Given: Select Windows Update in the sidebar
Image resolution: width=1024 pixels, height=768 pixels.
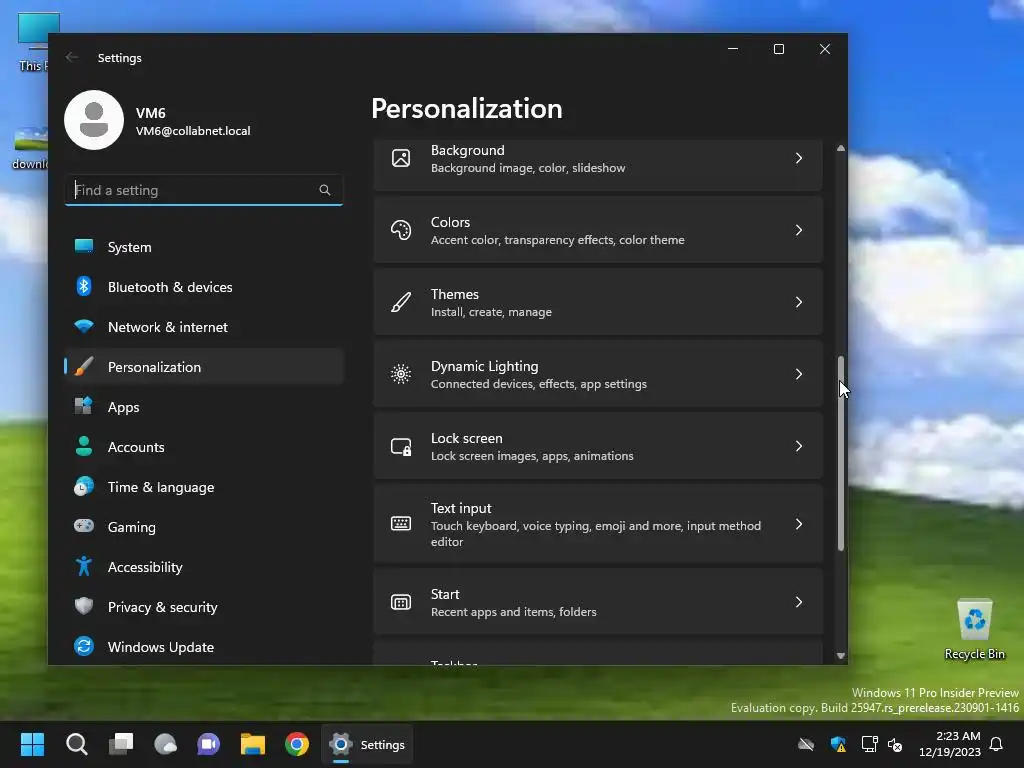Looking at the screenshot, I should tap(204, 647).
